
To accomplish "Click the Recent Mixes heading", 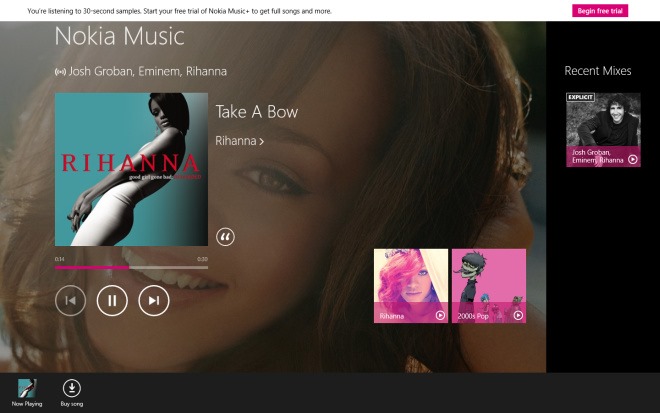I will pos(598,71).
